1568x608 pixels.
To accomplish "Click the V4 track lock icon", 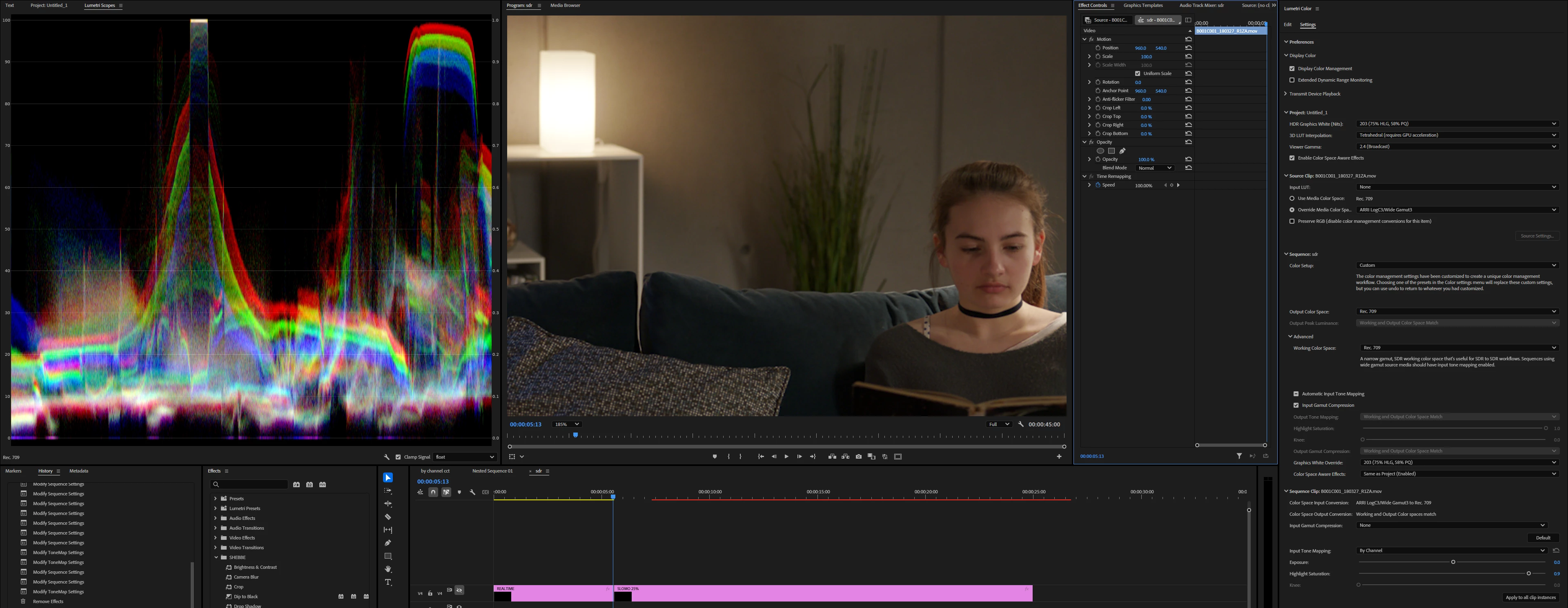I will pos(430,593).
